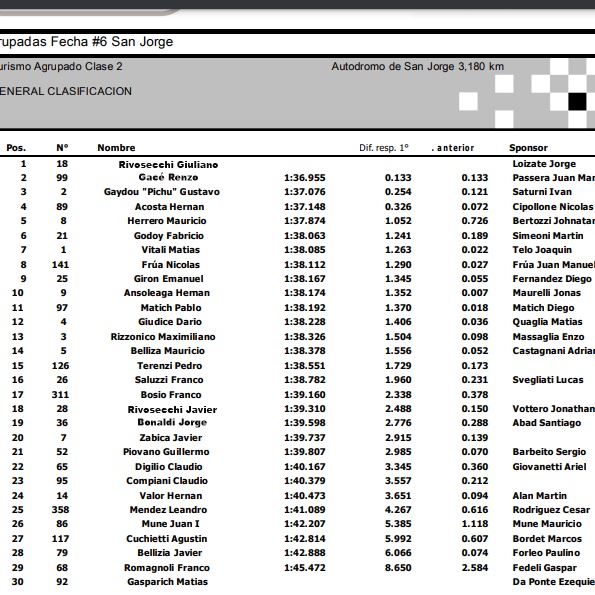Viewport: 595px width, 595px height.
Task: Click the Sponsor column header
Action: pos(528,148)
